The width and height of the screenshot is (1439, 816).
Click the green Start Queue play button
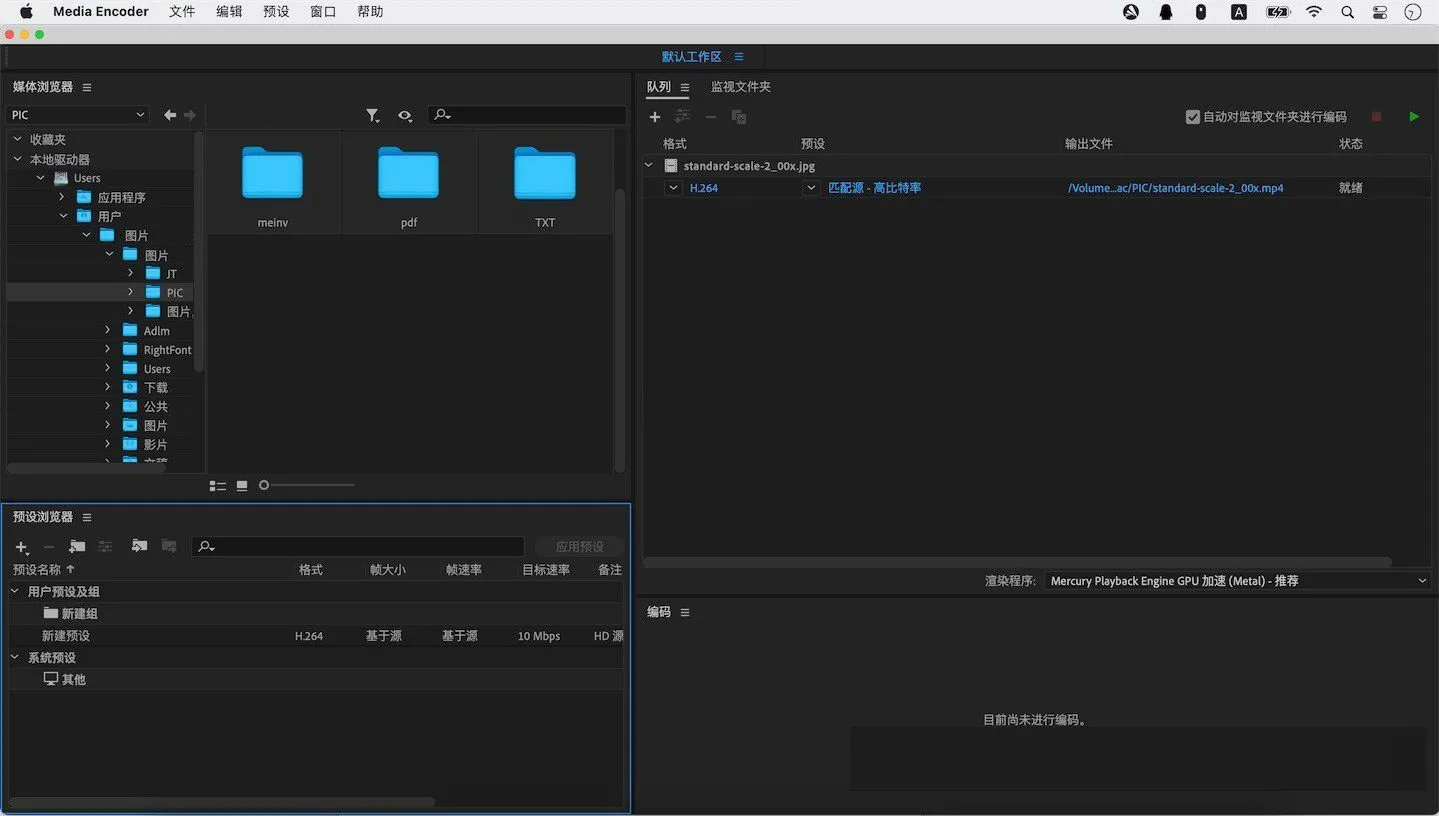(1413, 117)
